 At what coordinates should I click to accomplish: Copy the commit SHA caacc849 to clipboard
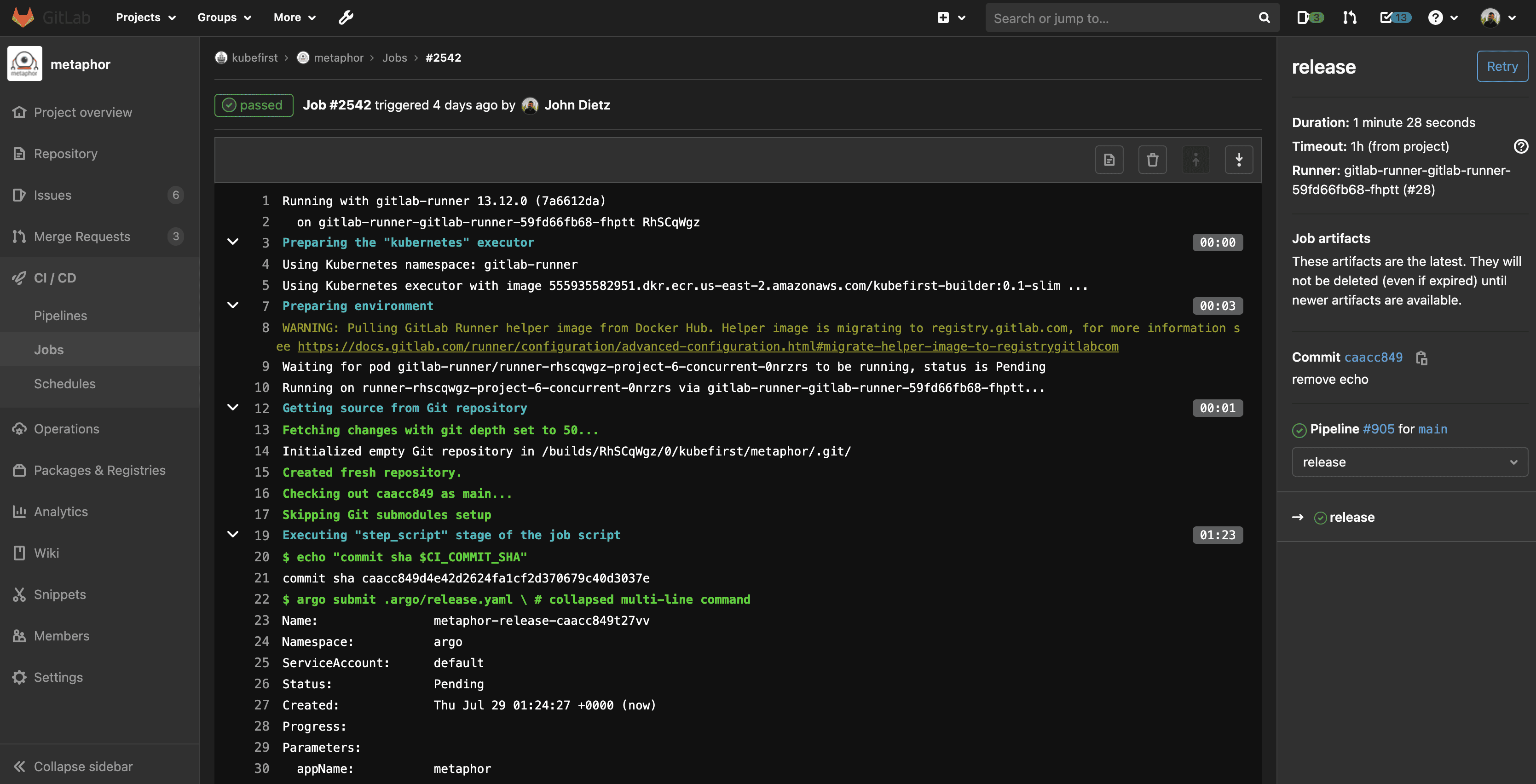[x=1421, y=357]
